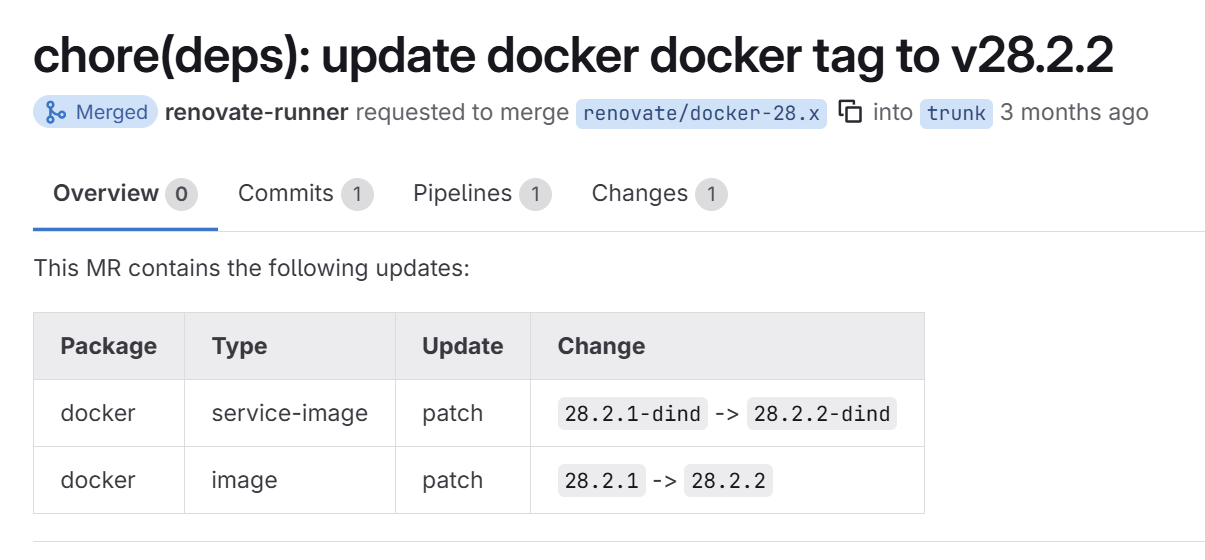Open the renovate-runner author profile
Image resolution: width=1205 pixels, height=560 pixels.
[256, 112]
